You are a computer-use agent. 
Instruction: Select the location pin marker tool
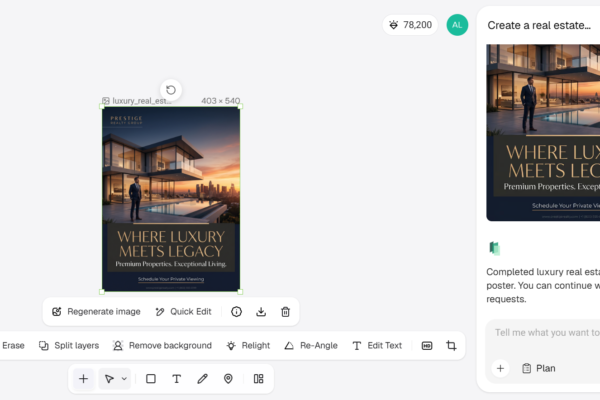tap(228, 379)
